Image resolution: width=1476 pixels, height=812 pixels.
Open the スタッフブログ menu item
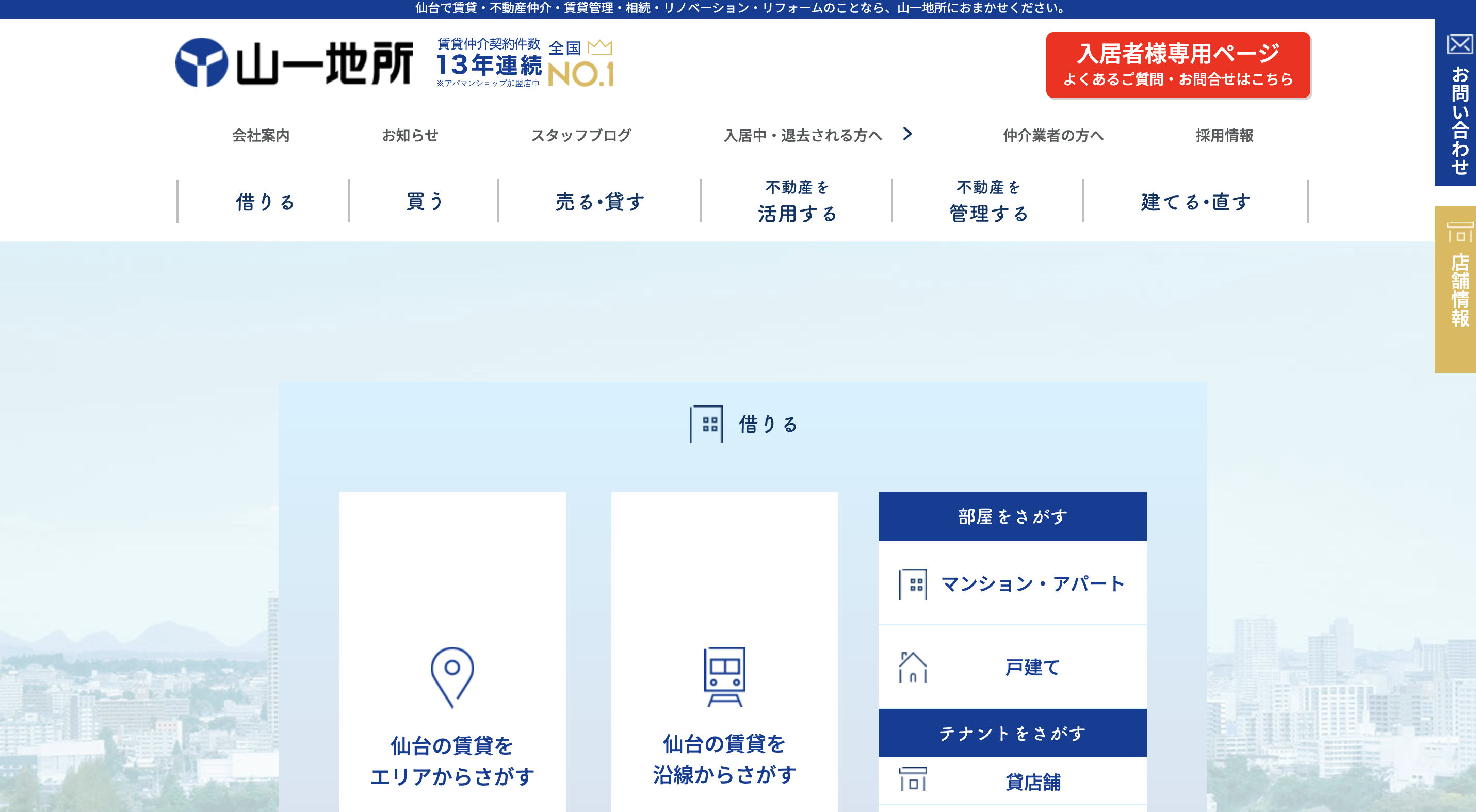pos(581,135)
